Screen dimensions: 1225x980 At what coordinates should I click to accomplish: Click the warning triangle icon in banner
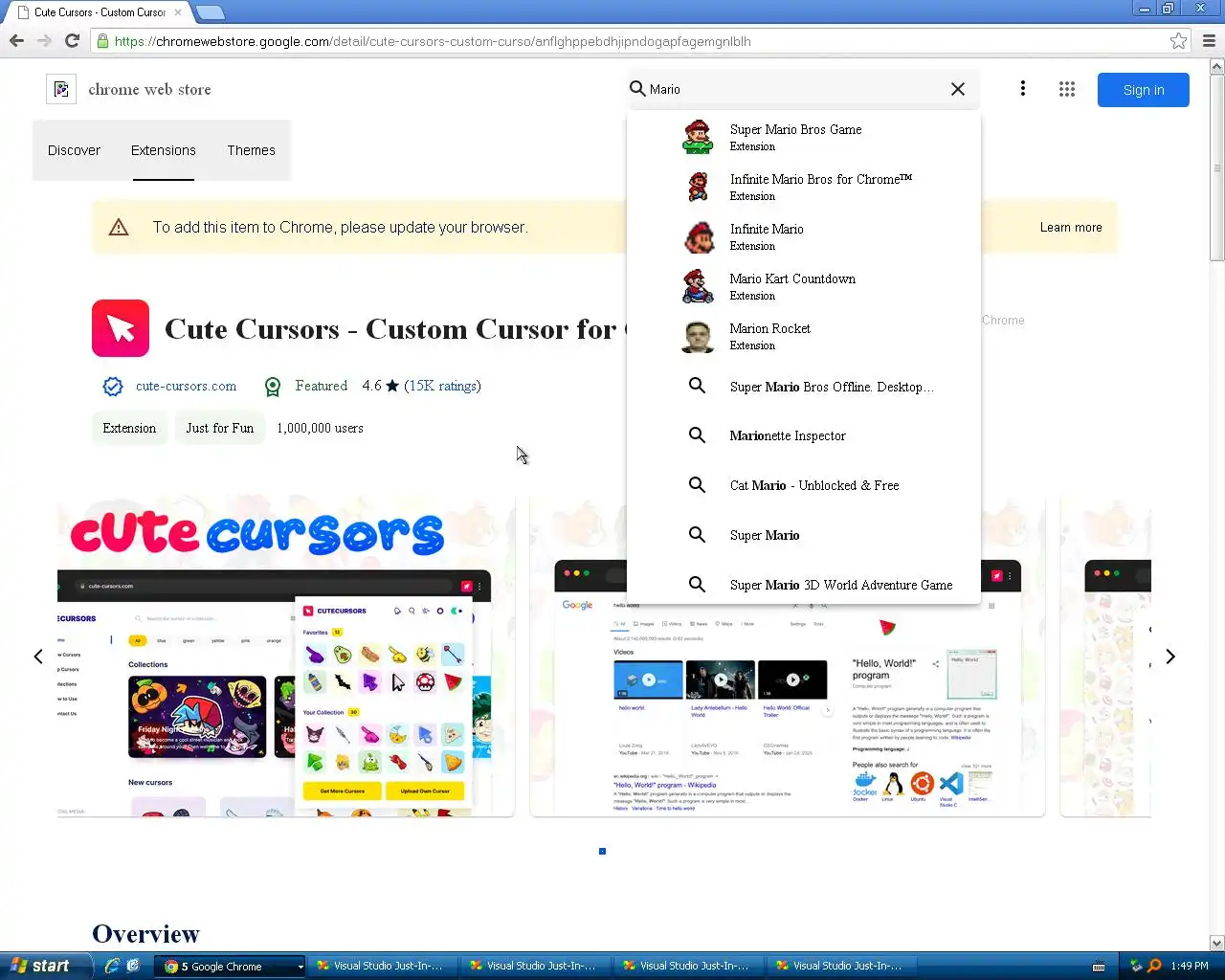pos(119,227)
